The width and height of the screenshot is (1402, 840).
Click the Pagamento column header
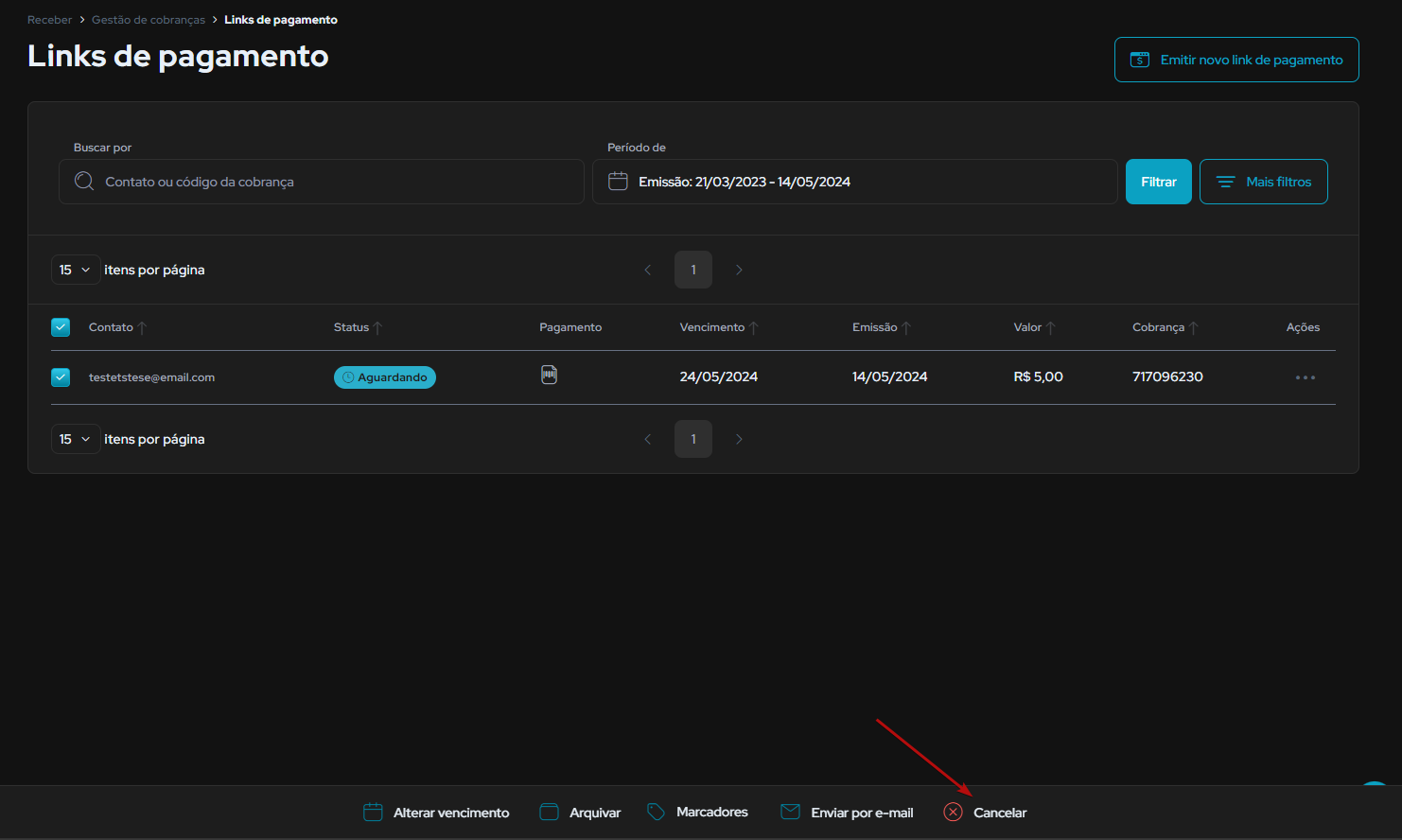pos(570,327)
